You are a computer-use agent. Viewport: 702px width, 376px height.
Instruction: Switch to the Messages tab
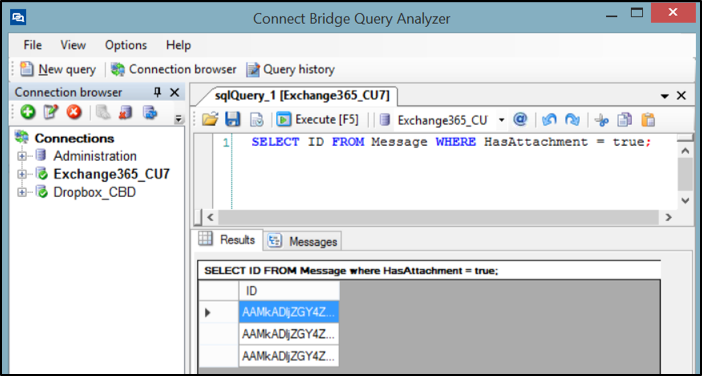click(x=303, y=241)
